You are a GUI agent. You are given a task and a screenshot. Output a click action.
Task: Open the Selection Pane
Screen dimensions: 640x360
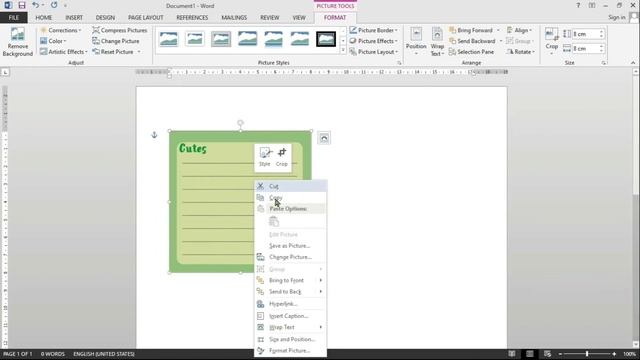click(471, 52)
